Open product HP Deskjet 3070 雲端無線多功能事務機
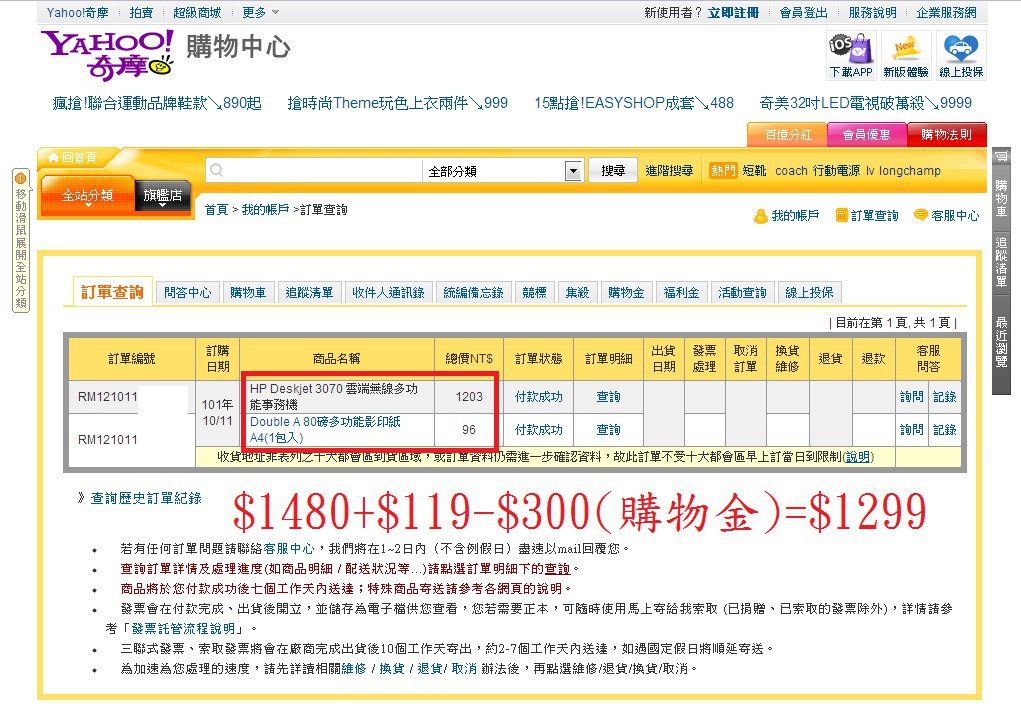1021x704 pixels. [333, 397]
